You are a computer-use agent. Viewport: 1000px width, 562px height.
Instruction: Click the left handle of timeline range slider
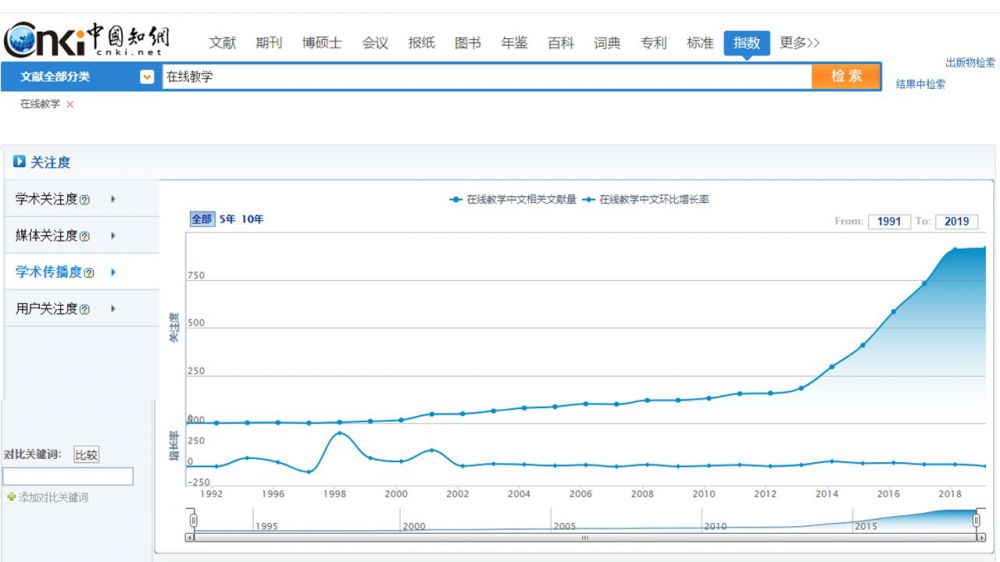pos(194,520)
